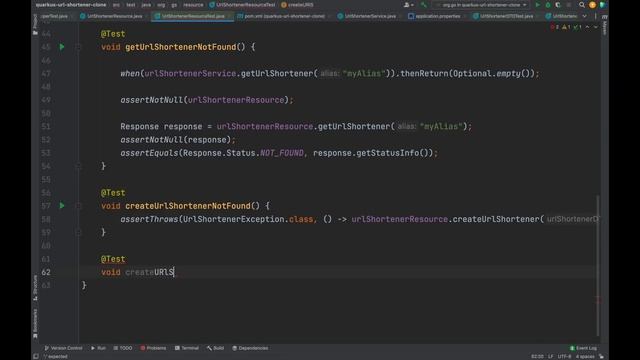Click the Debug bug icon in toolbar
Viewport: 640px width, 360px height.
(548, 5)
